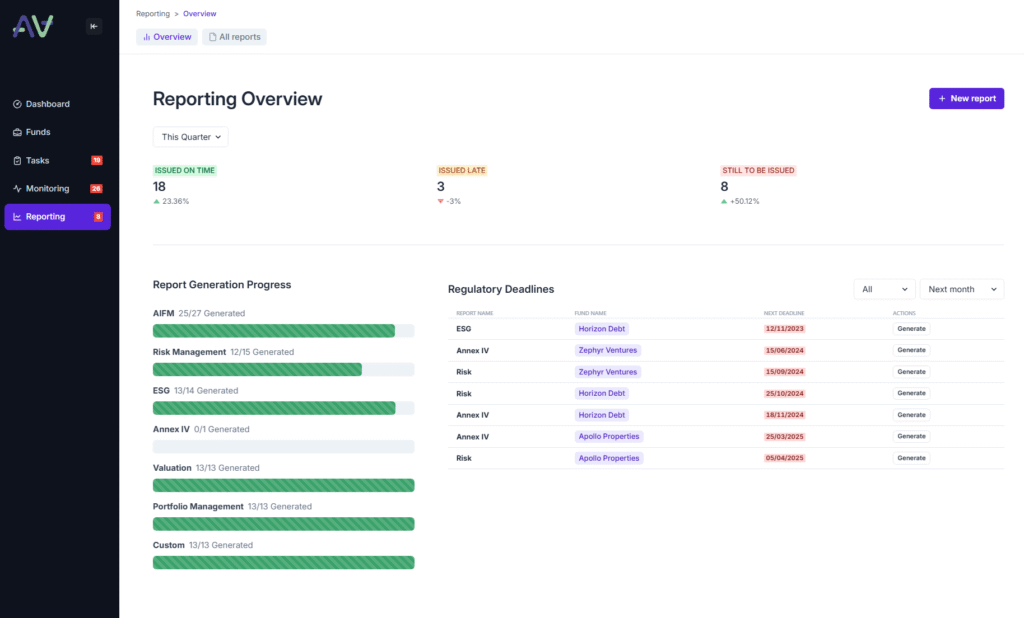Open Tasks with the clipboard icon
Viewport: 1024px width, 618px height.
pos(17,160)
